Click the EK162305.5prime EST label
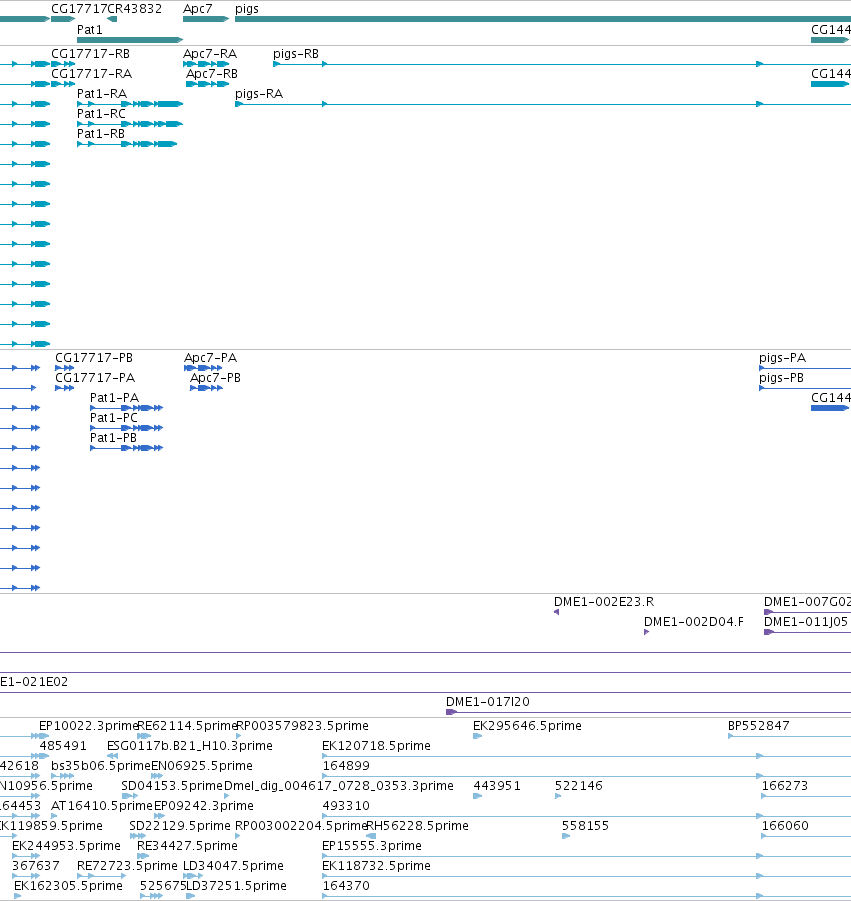The height and width of the screenshot is (901, 851). [x=68, y=885]
